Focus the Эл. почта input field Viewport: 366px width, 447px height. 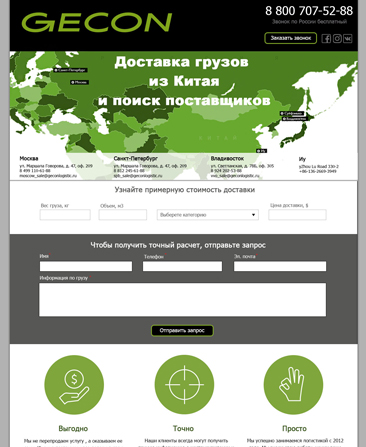pyautogui.click(x=280, y=266)
